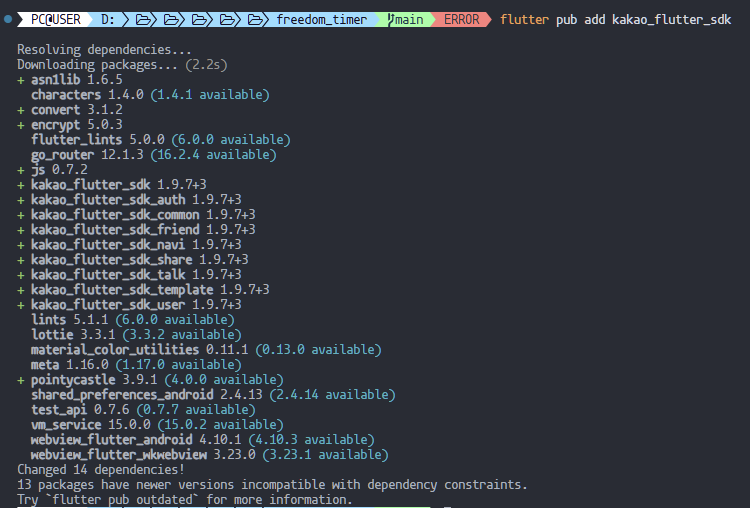Click the folder icon just before freedom_timer
Image resolution: width=750 pixels, height=508 pixels.
[255, 20]
